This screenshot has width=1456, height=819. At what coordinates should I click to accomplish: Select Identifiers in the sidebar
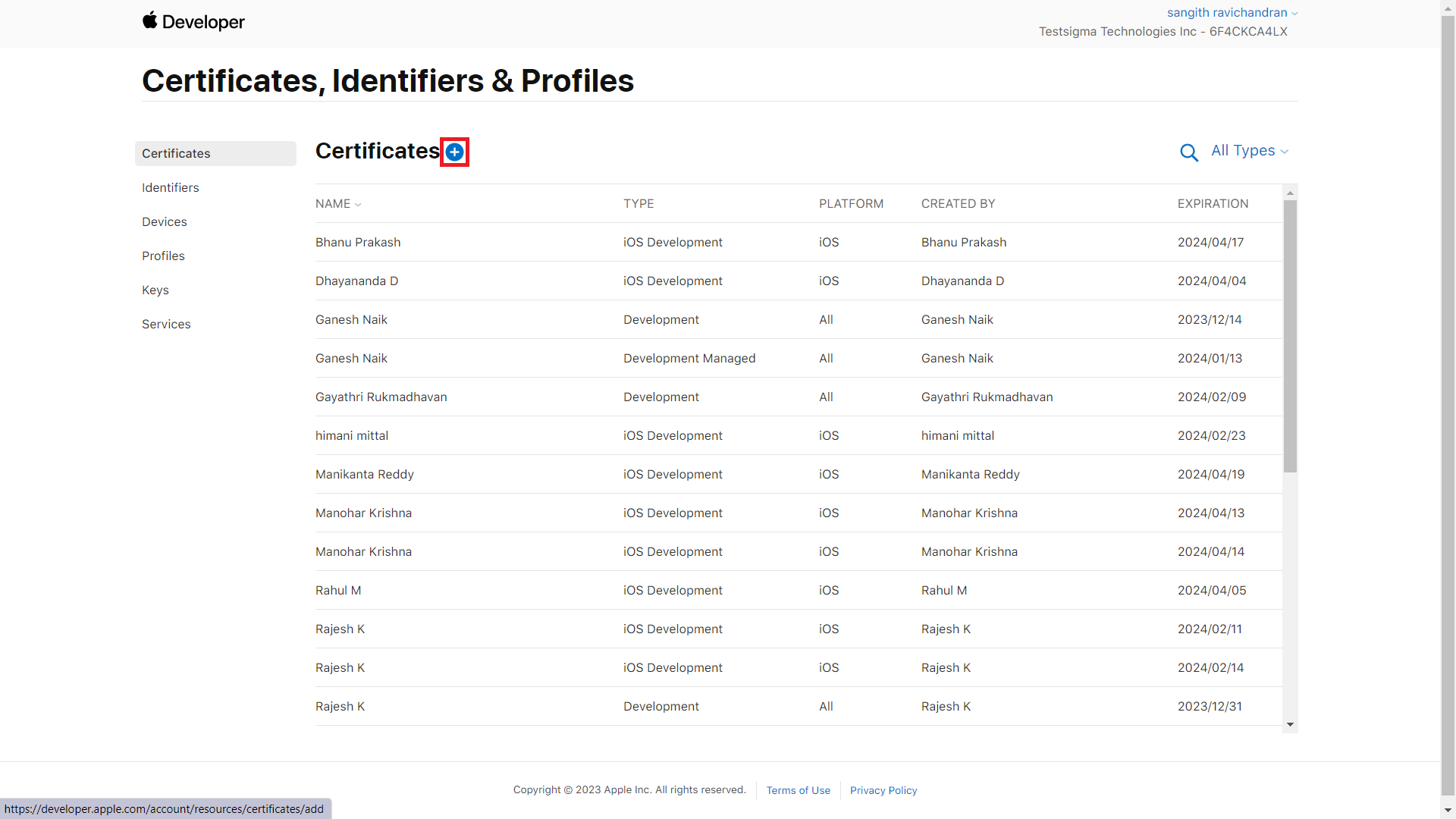(x=170, y=187)
